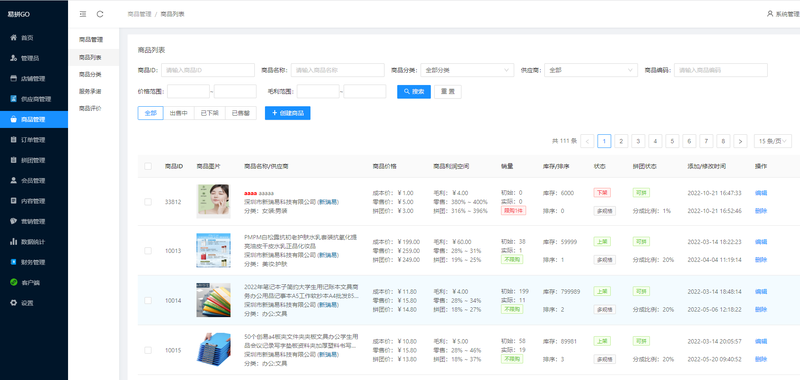
Task: Go to next page with right arrow
Action: click(x=741, y=141)
